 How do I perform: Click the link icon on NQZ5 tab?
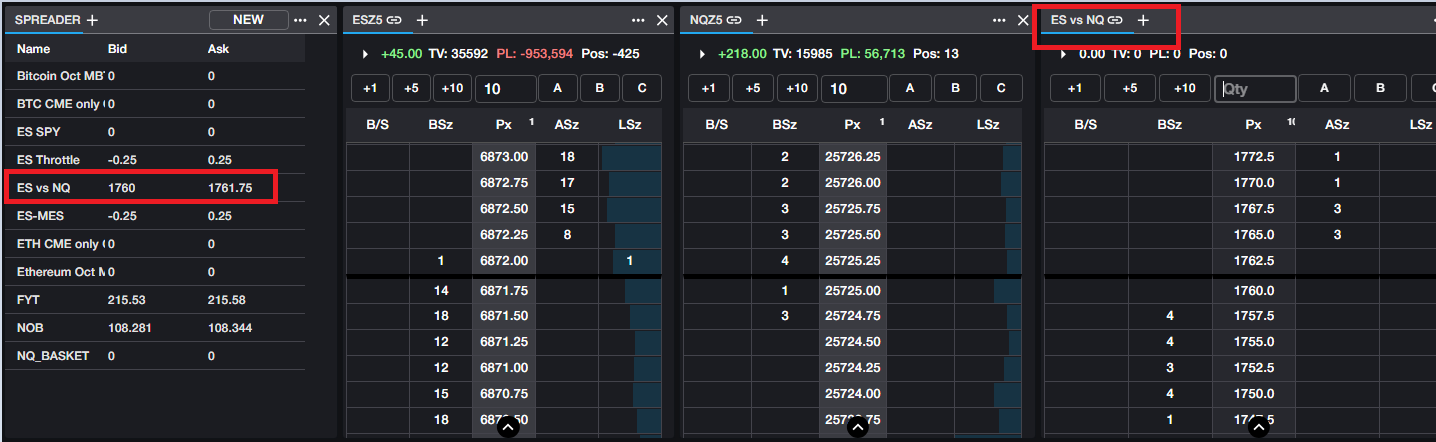pos(734,20)
